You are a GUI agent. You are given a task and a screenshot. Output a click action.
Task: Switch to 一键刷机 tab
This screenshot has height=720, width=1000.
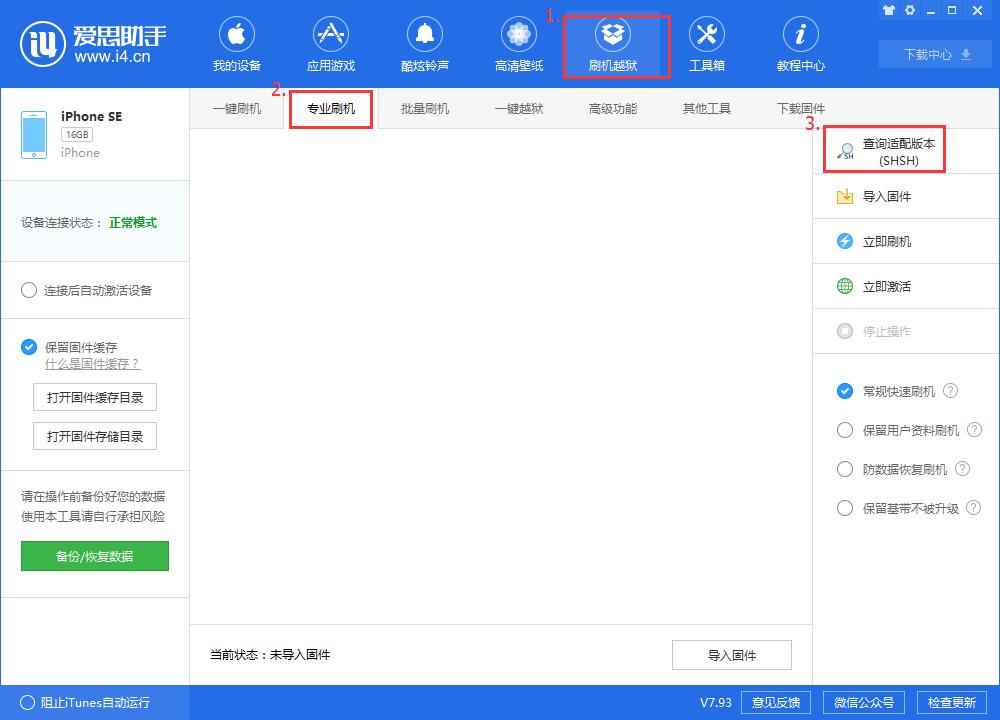tap(237, 108)
